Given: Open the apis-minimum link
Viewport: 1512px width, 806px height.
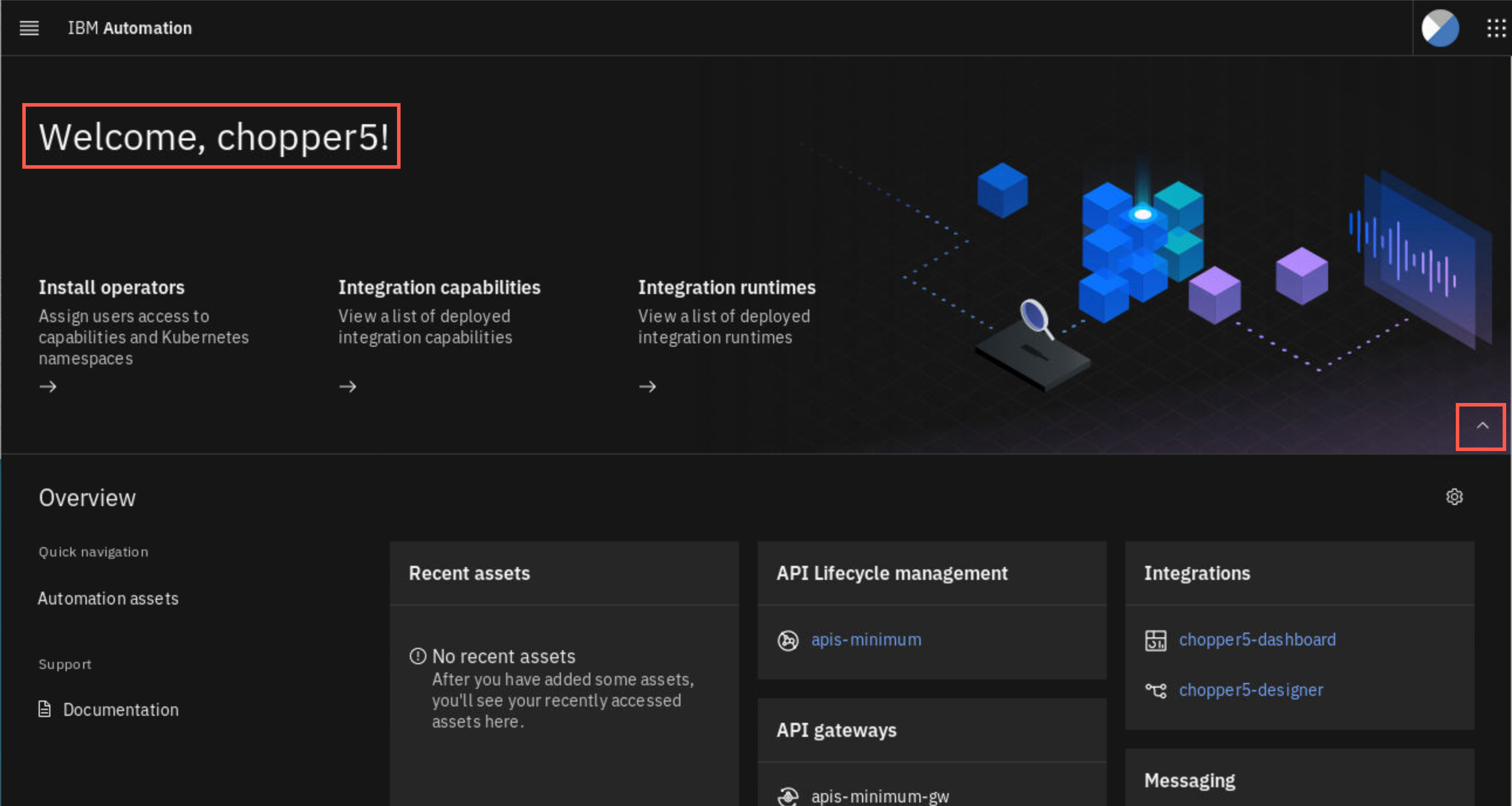Looking at the screenshot, I should tap(866, 639).
